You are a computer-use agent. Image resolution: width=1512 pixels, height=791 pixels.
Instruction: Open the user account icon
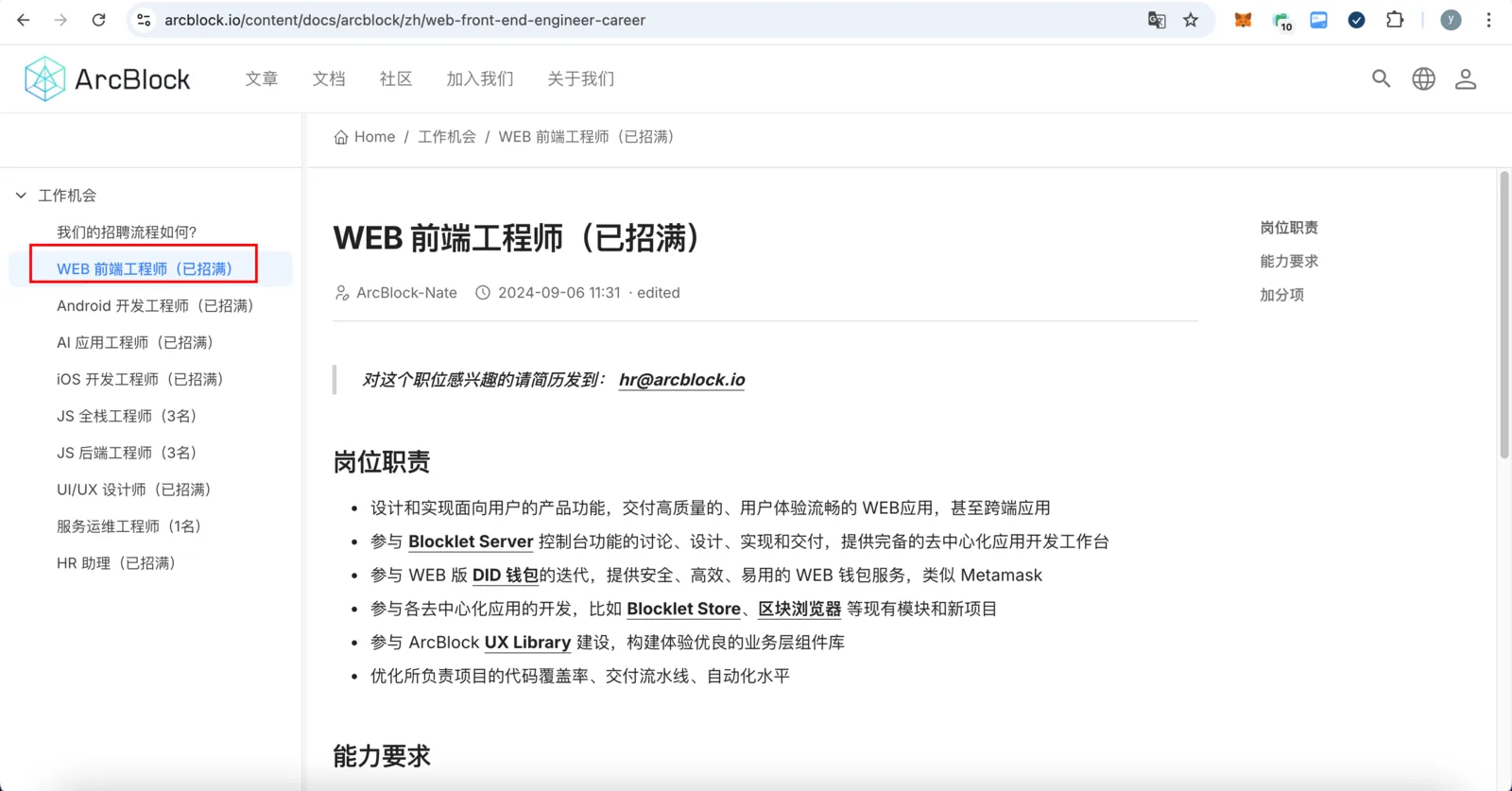tap(1466, 78)
